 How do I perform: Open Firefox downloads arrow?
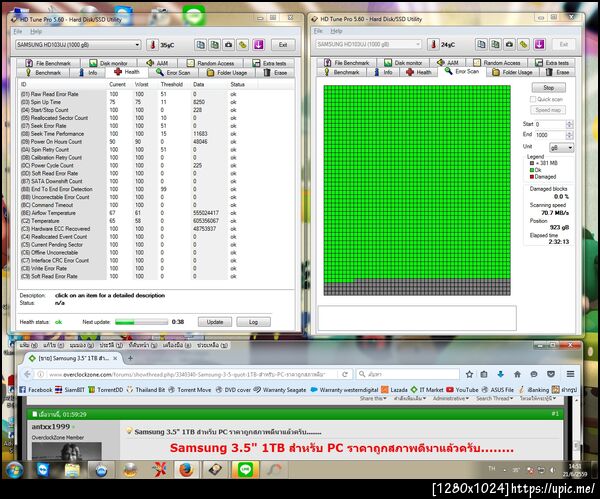(x=501, y=374)
